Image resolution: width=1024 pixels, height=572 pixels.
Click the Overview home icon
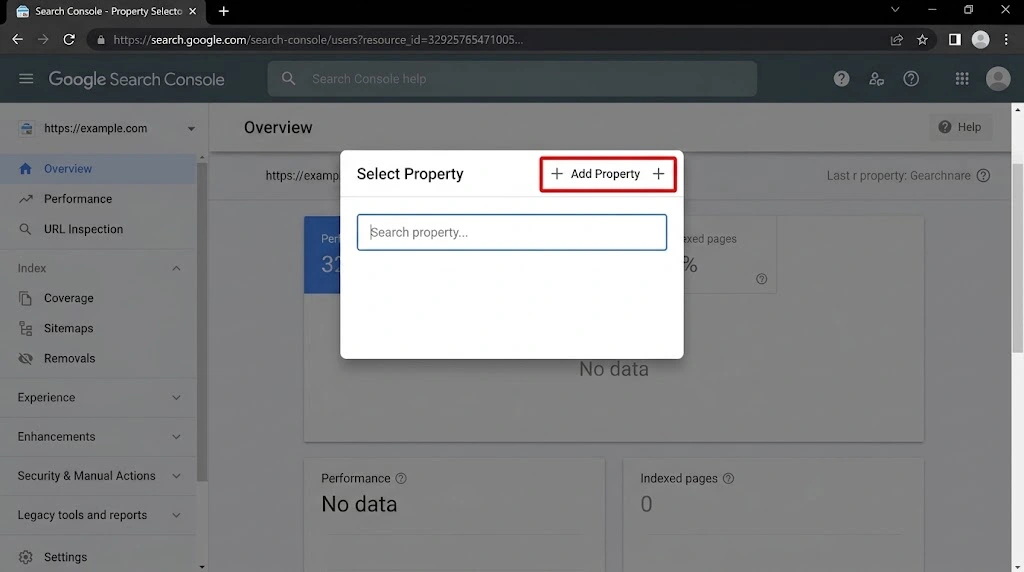25,168
